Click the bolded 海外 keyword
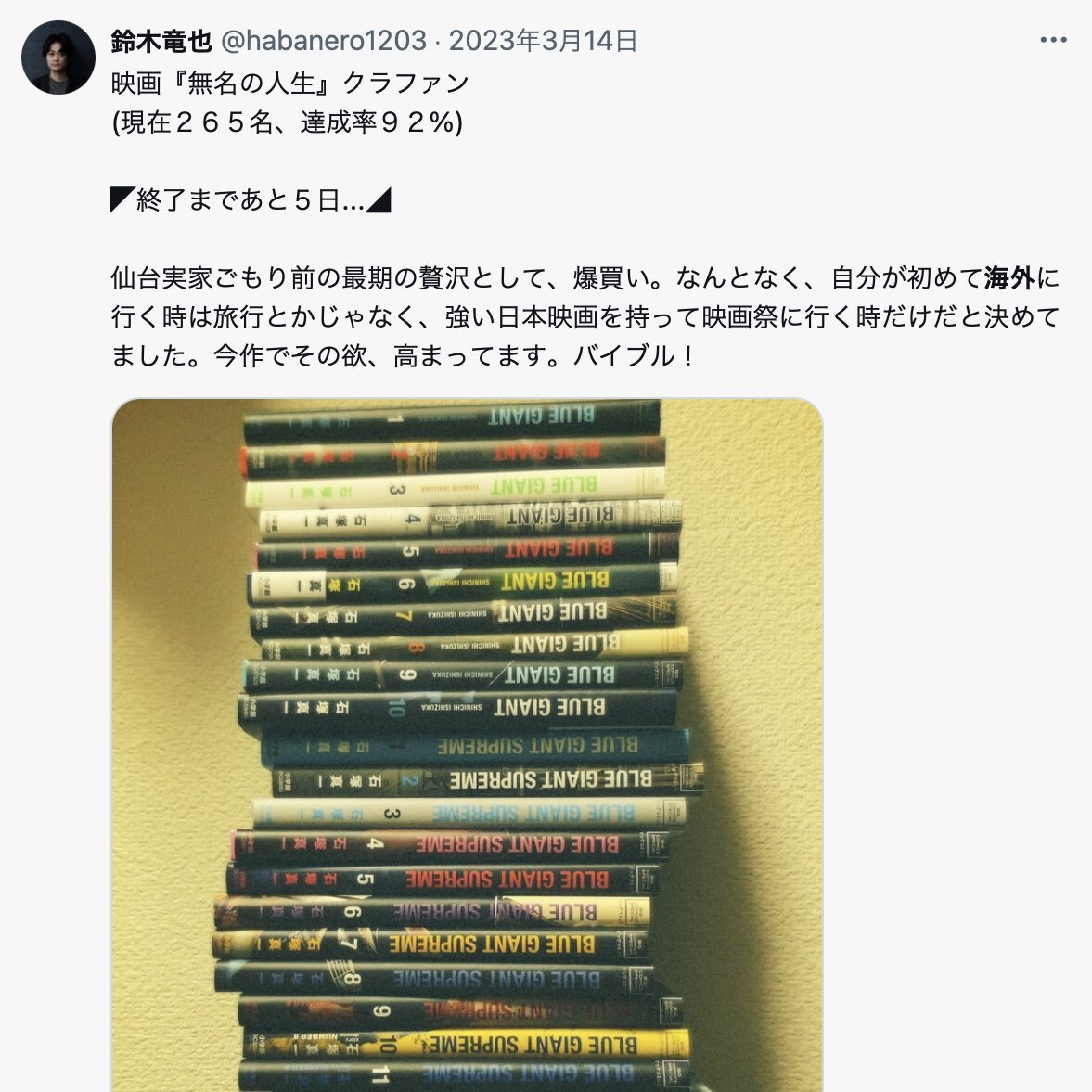The width and height of the screenshot is (1092, 1092). tap(1009, 278)
